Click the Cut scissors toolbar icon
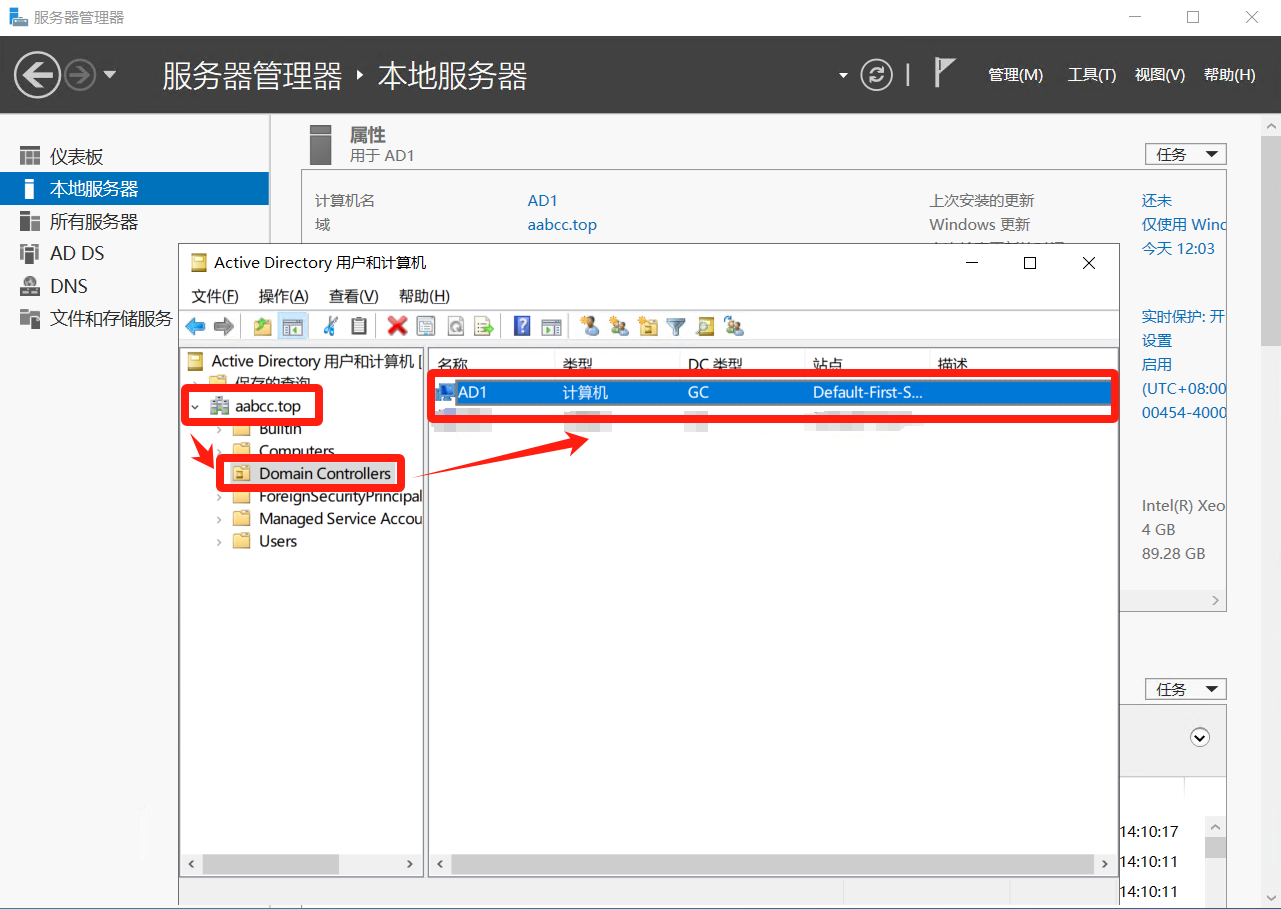The width and height of the screenshot is (1281, 909). click(331, 326)
